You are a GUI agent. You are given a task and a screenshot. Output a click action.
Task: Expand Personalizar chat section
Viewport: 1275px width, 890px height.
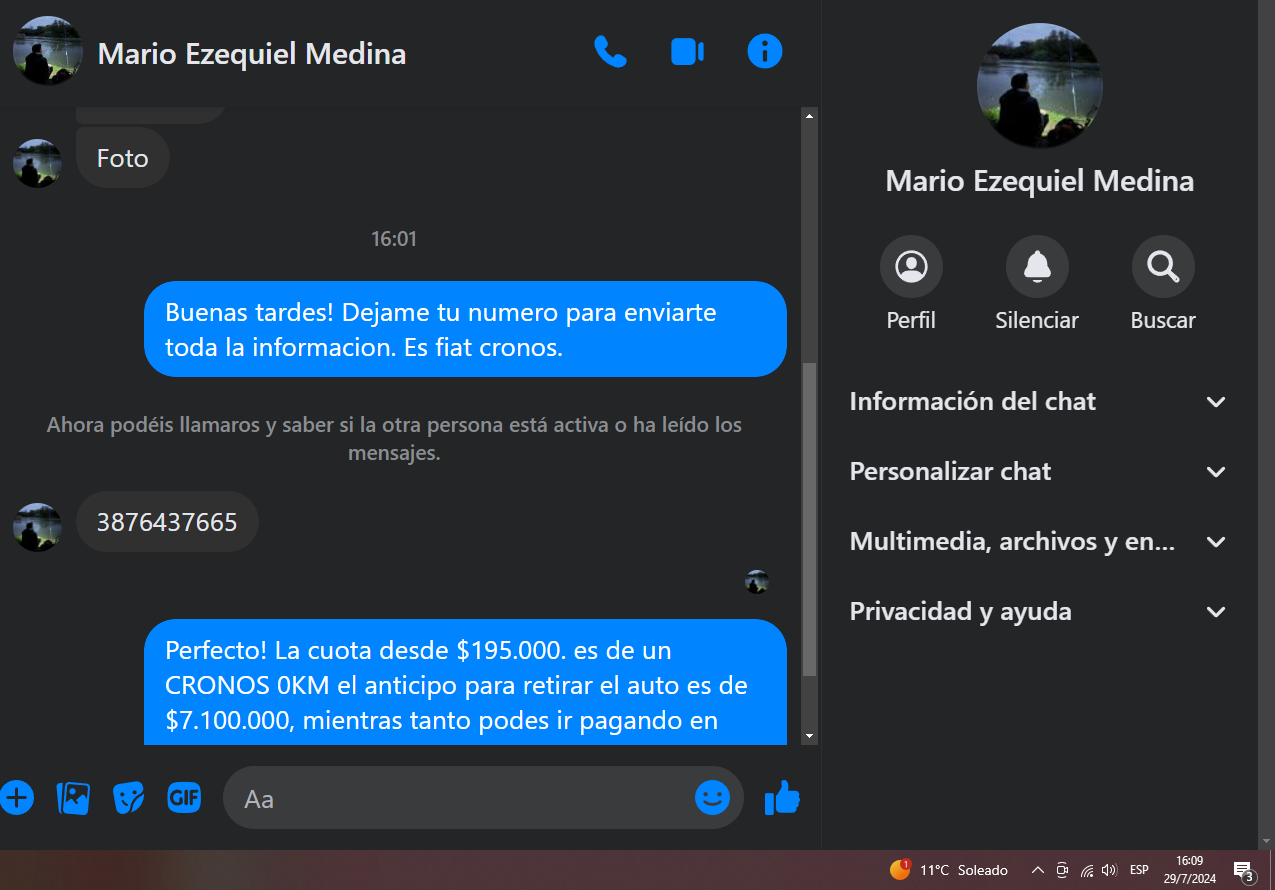1038,472
